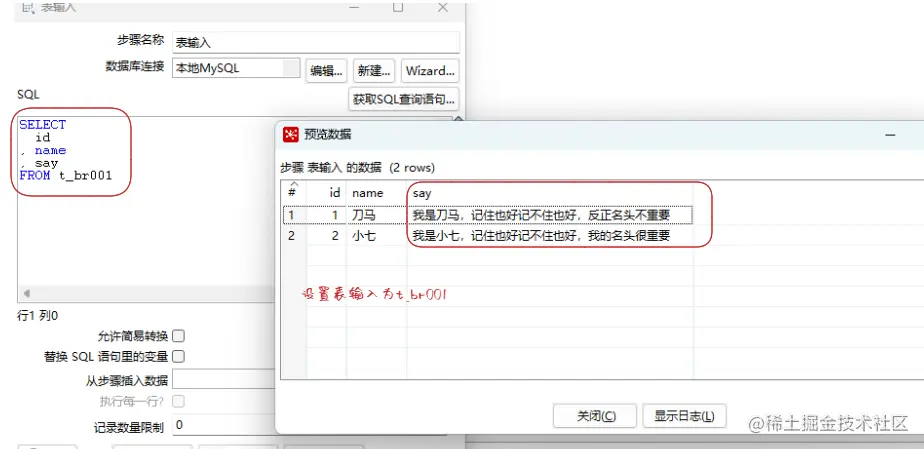Click the id cell in the 小七 row
The height and width of the screenshot is (449, 924).
tap(326, 236)
